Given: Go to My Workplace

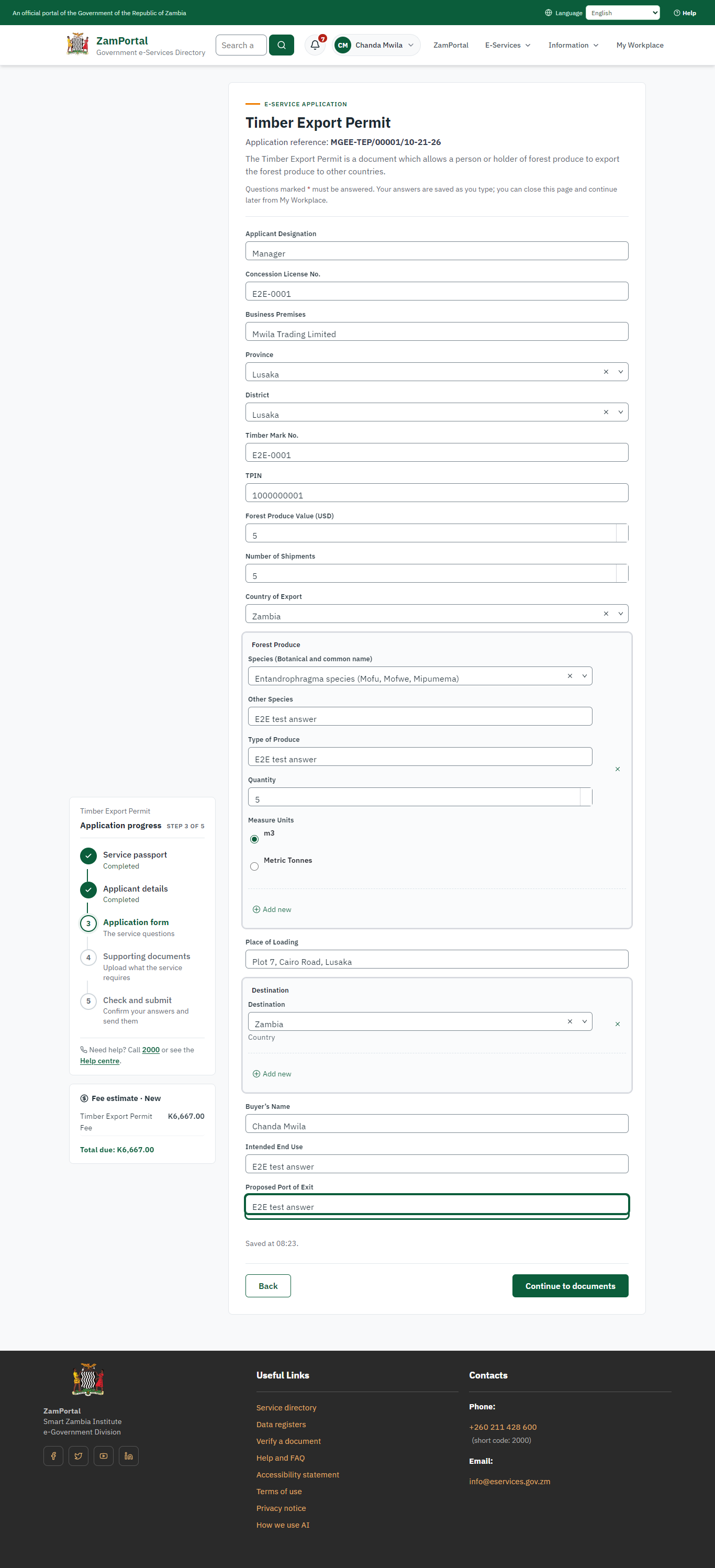Looking at the screenshot, I should coord(640,45).
